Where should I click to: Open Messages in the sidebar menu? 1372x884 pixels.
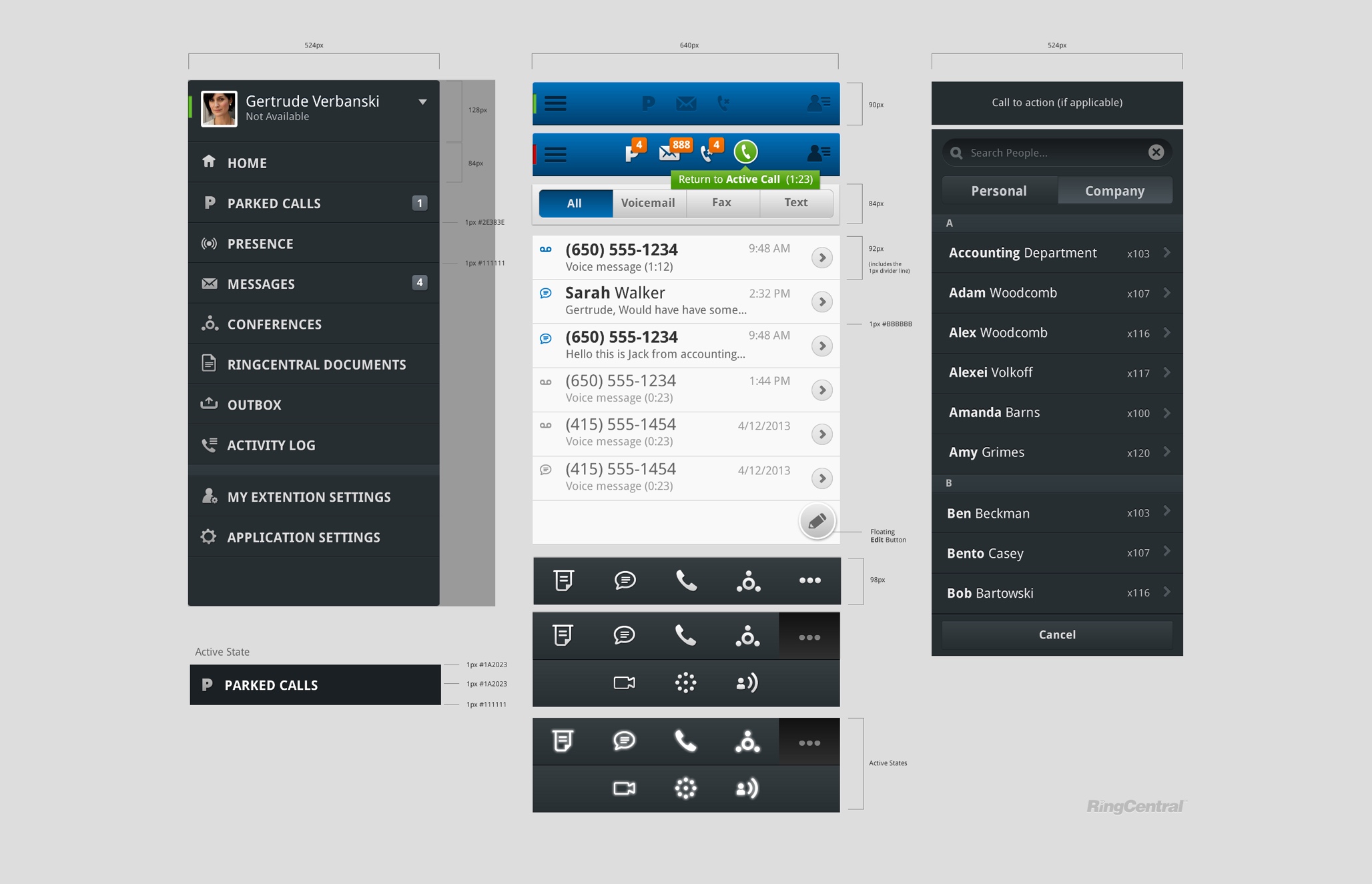tap(261, 284)
